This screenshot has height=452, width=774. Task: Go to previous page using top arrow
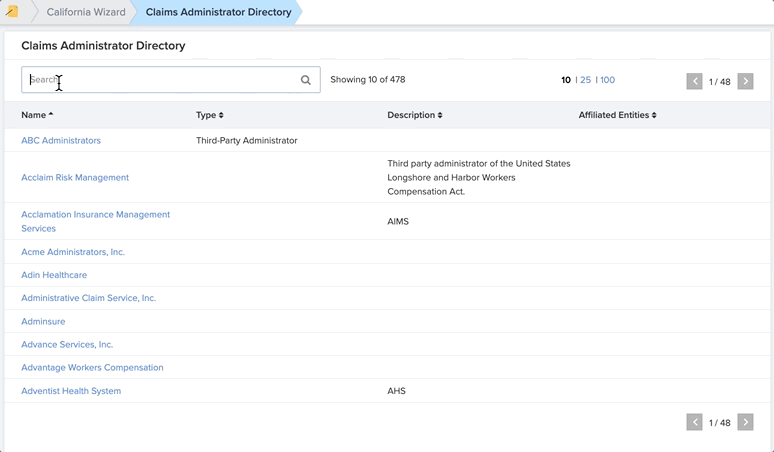[x=694, y=81]
